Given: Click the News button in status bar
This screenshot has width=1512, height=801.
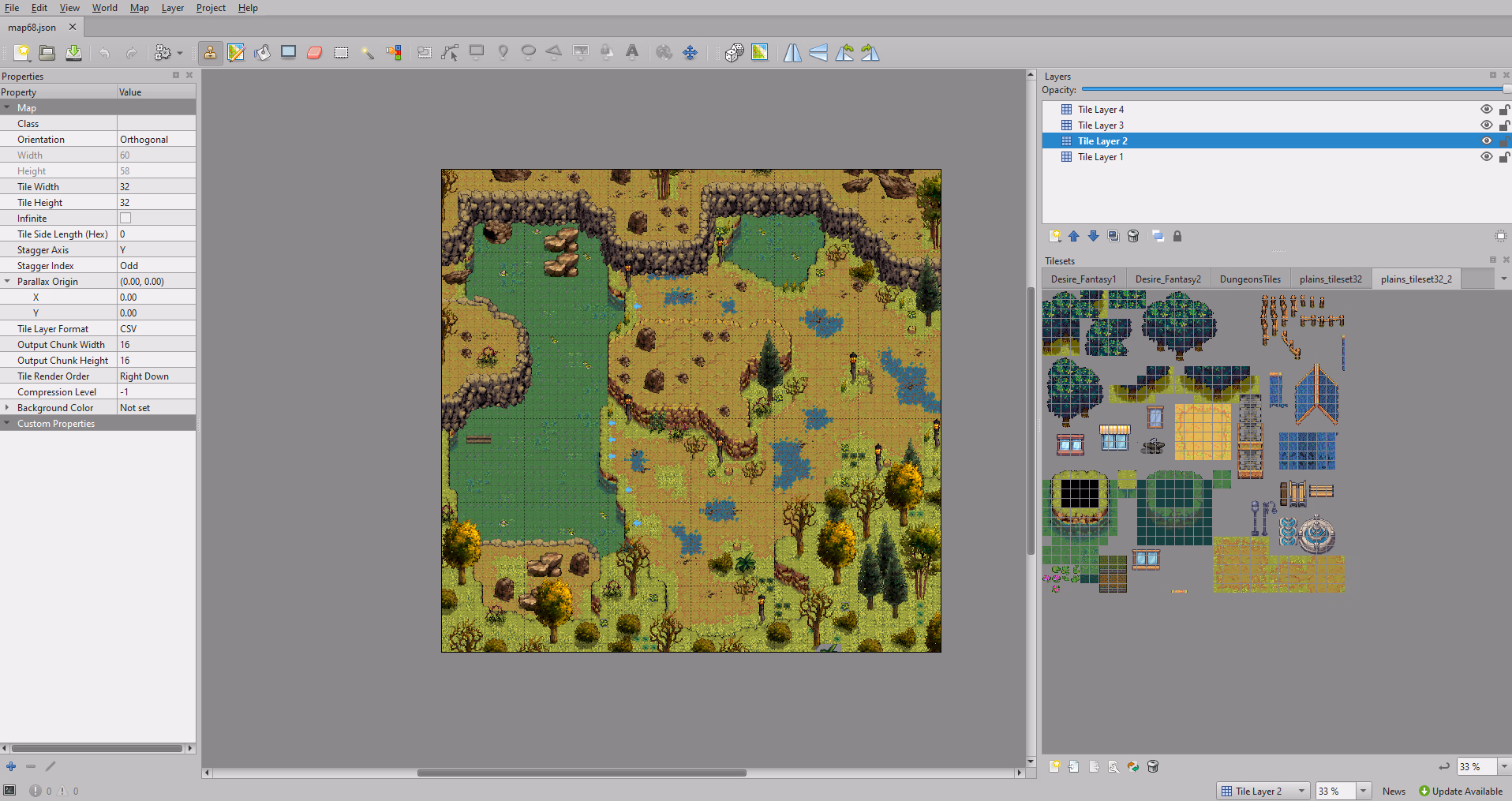Looking at the screenshot, I should pyautogui.click(x=1394, y=791).
